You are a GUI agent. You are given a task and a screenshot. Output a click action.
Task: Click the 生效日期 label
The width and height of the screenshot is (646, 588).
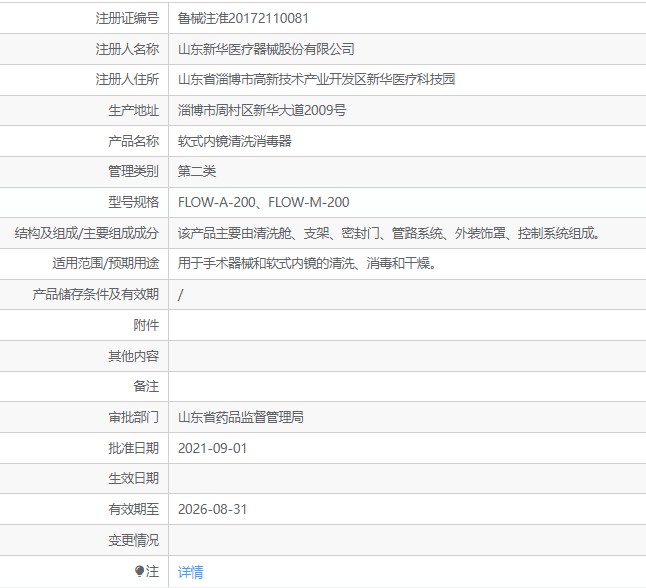(133, 478)
